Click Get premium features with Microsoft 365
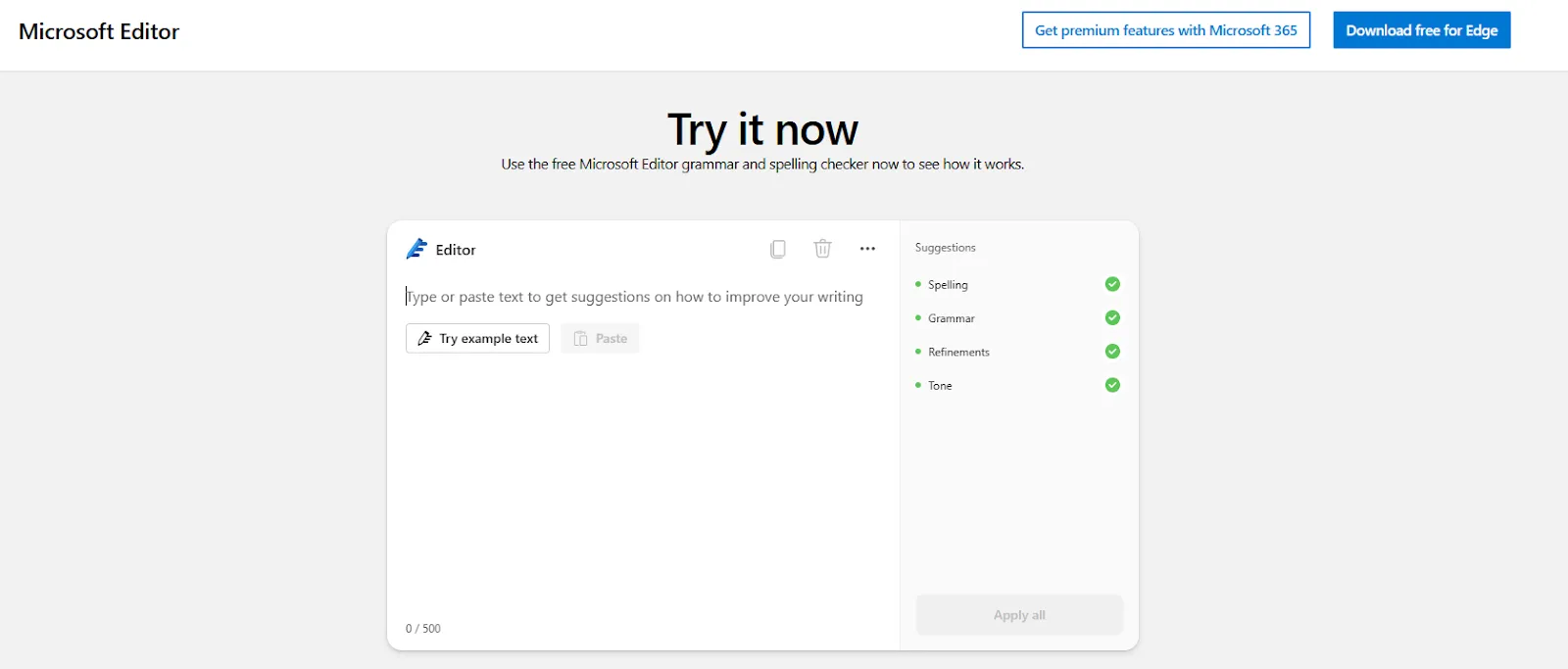 click(1166, 30)
